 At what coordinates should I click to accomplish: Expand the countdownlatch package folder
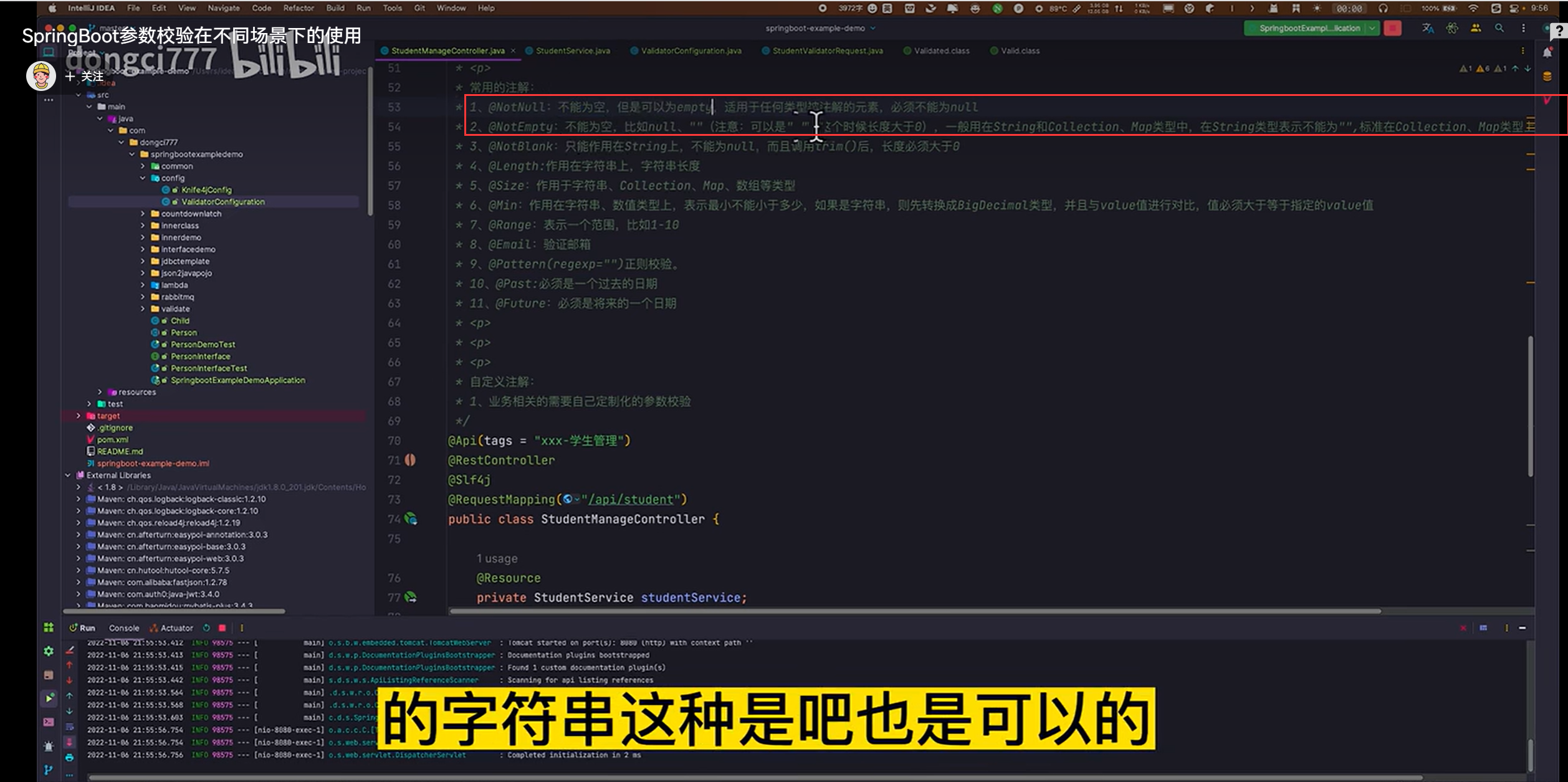[143, 214]
